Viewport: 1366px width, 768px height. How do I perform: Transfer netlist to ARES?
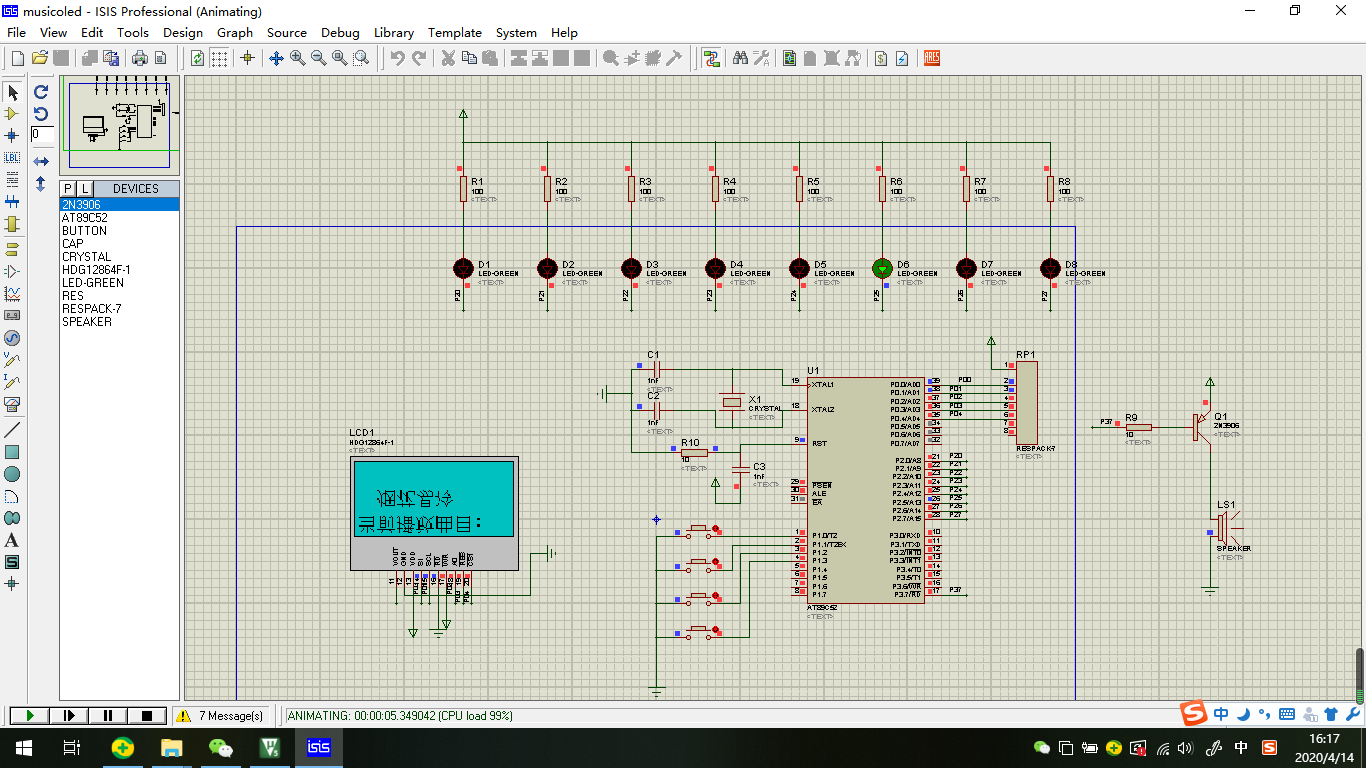pos(931,58)
